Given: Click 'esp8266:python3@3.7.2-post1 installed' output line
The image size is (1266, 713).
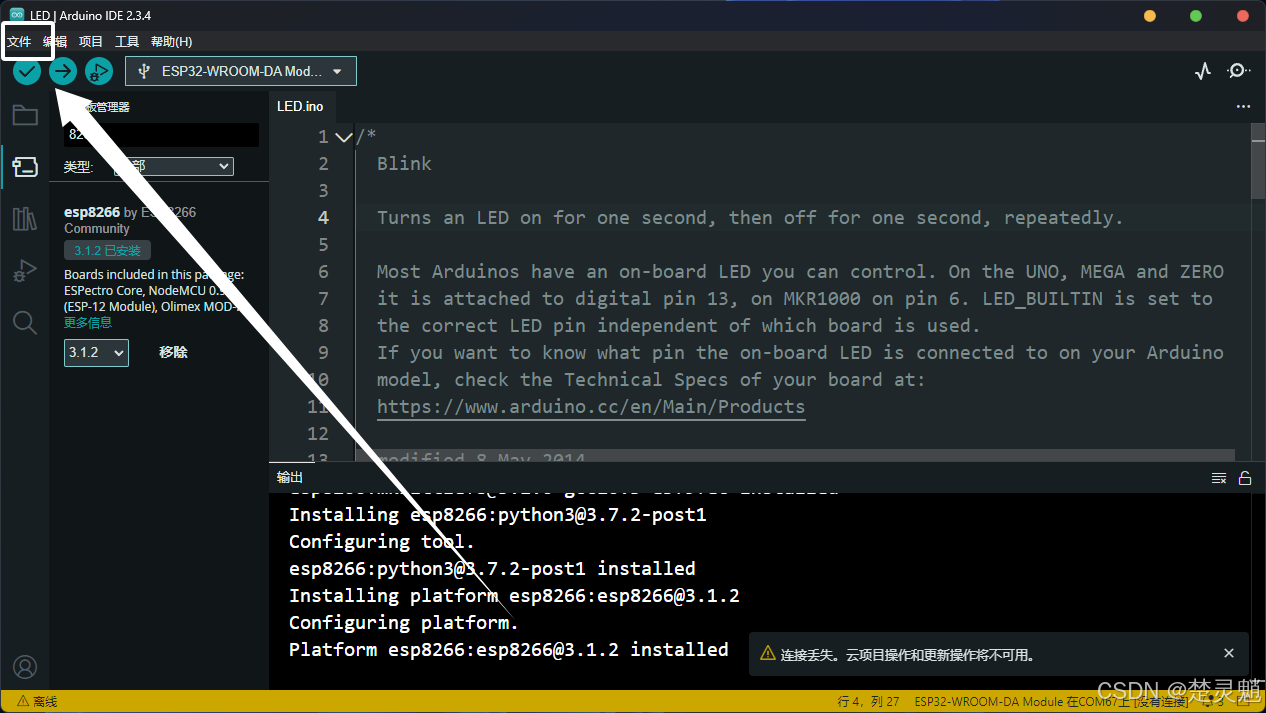Looking at the screenshot, I should (492, 568).
